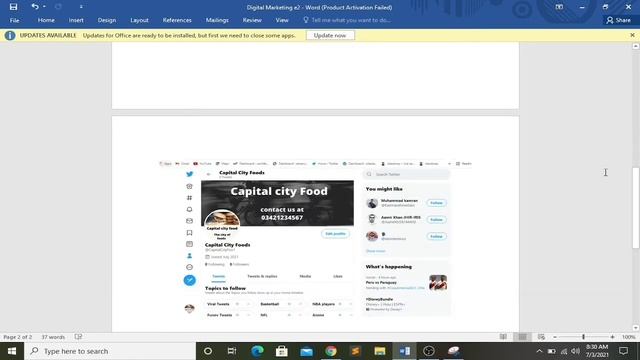Open Cortana circle icon on the taskbar
Screen dimensions: 640x360
click(x=208, y=351)
